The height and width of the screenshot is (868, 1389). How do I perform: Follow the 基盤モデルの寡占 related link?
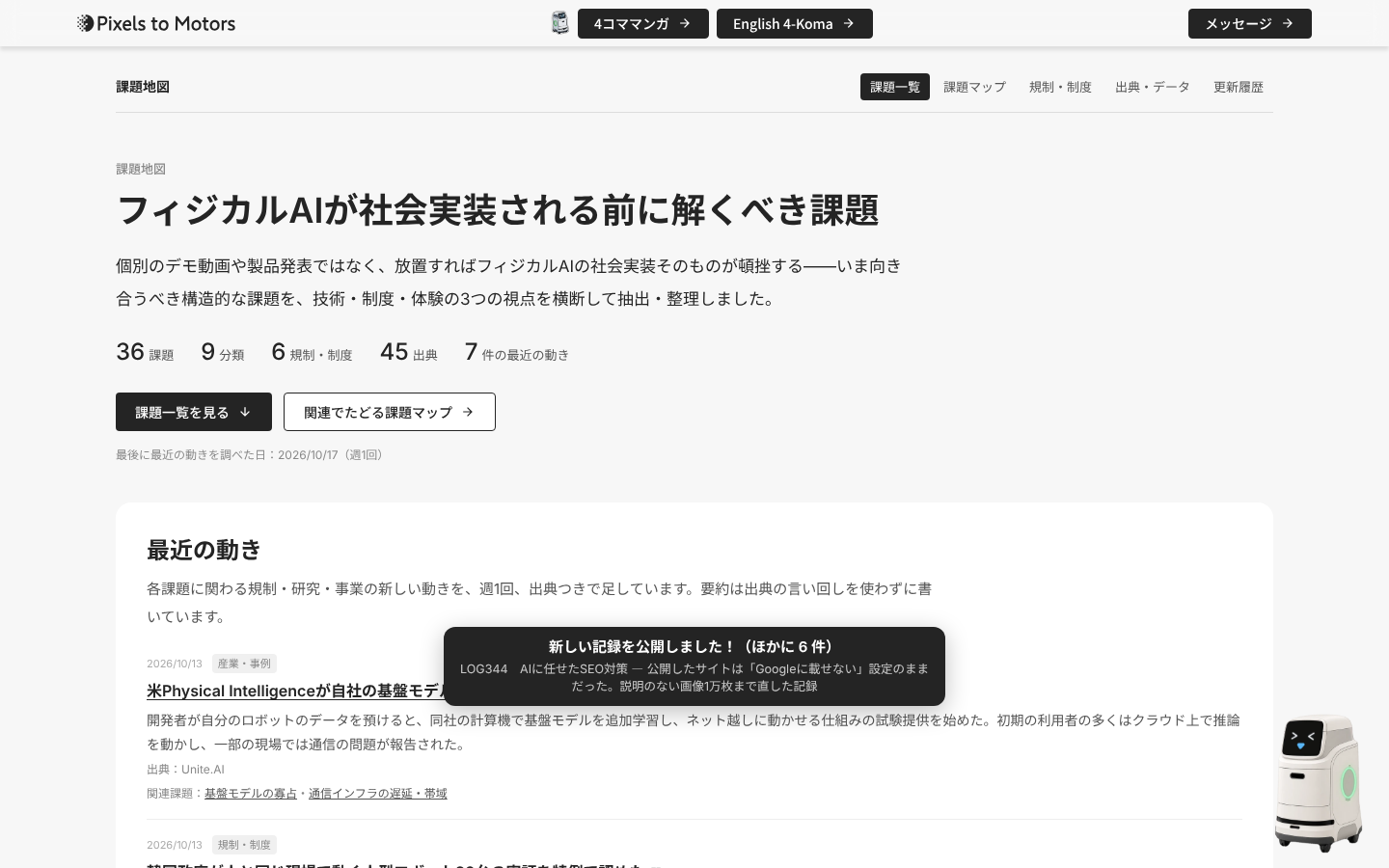(251, 794)
